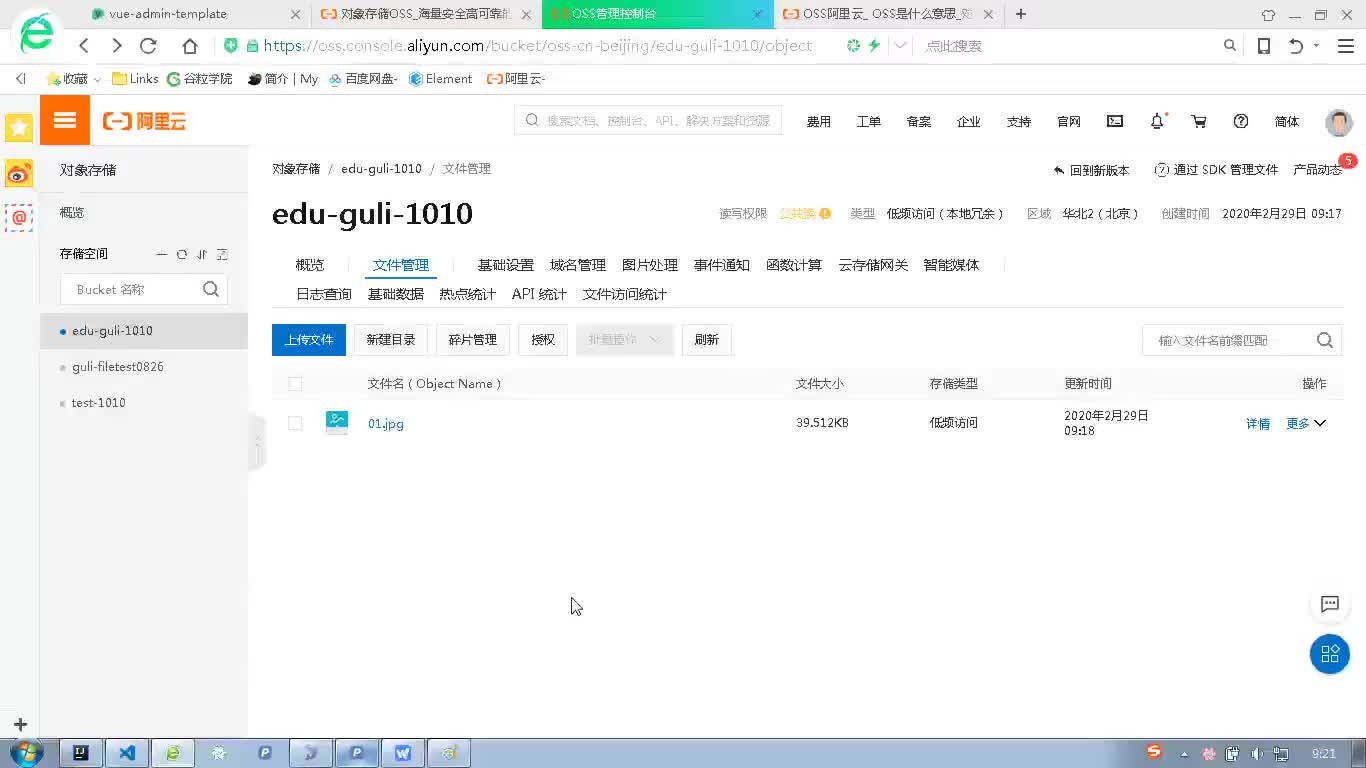
Task: Click the 碎片管理 button
Action: 473,340
